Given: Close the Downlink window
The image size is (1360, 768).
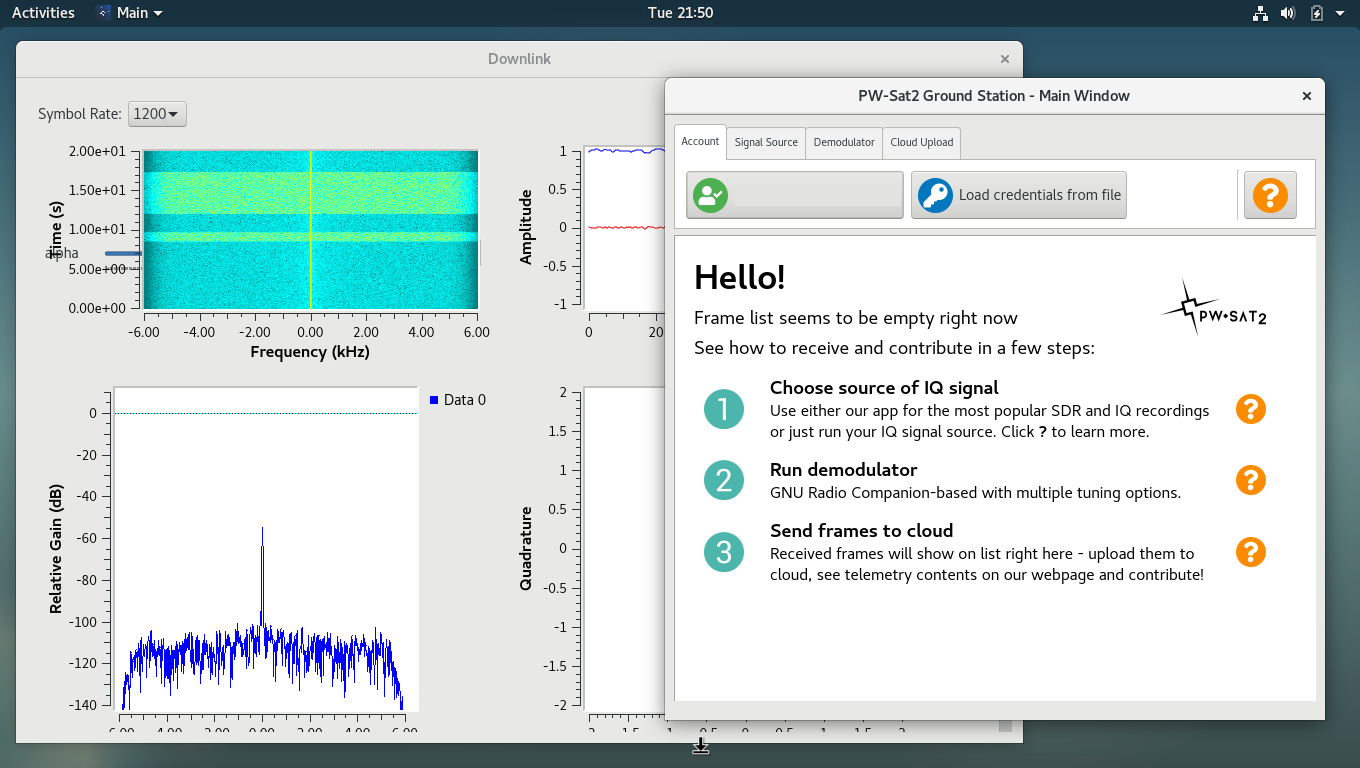Looking at the screenshot, I should click(1004, 59).
